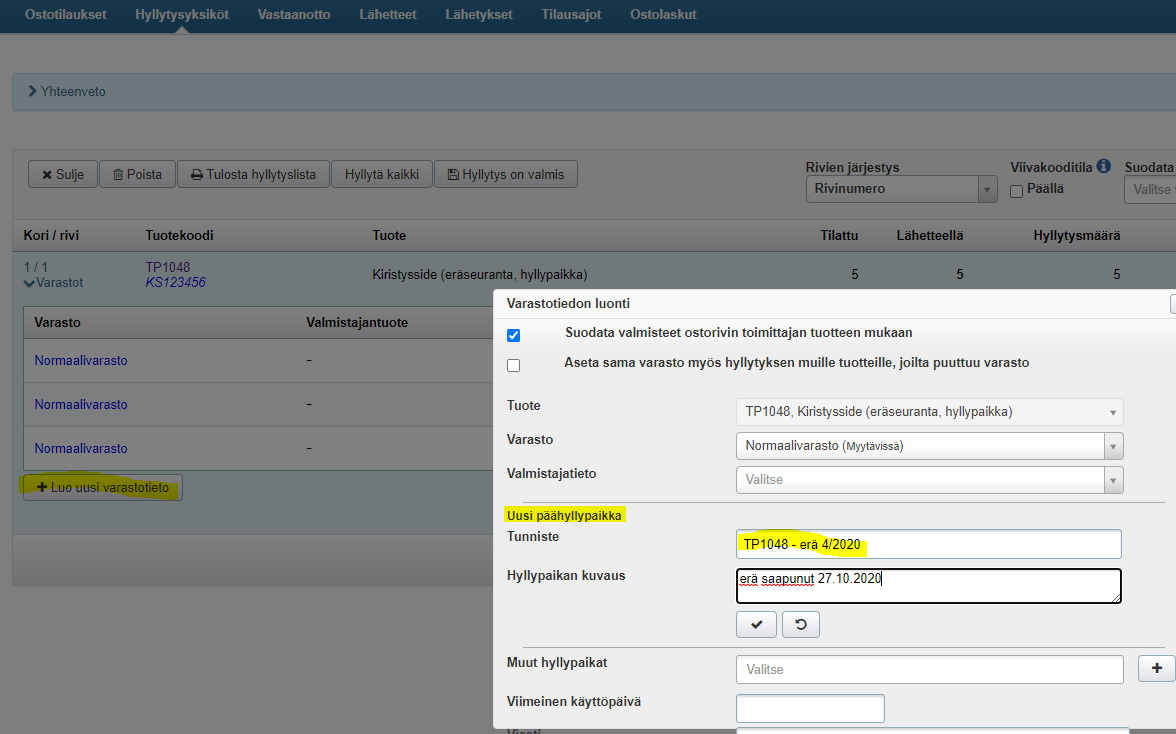
Task: Click the plus icon beside Muut hyllypaikat
Action: [x=1157, y=669]
